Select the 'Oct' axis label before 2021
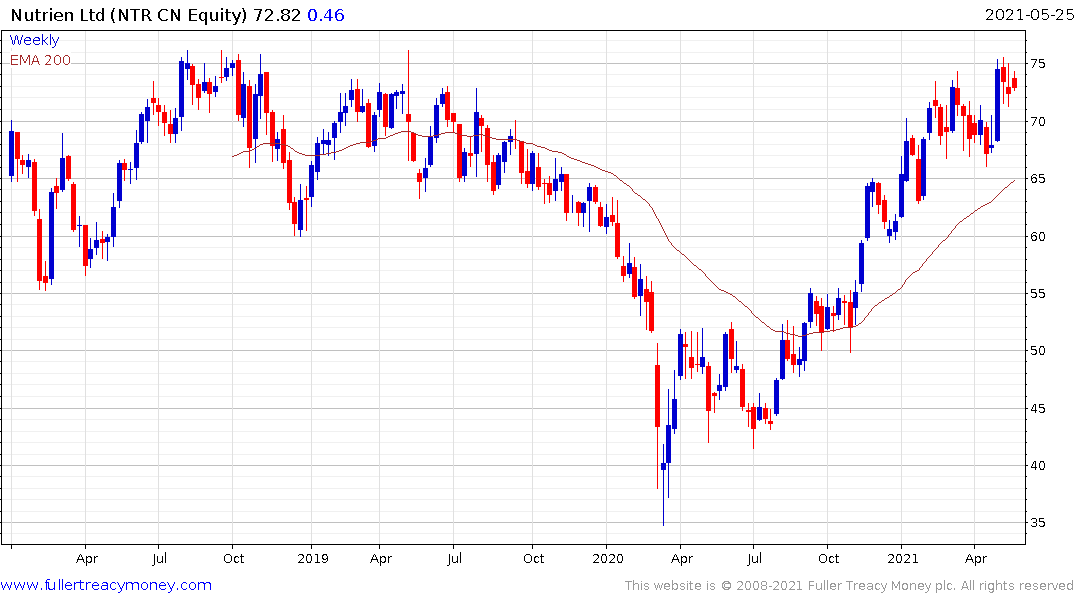1075x600 pixels. pos(828,558)
